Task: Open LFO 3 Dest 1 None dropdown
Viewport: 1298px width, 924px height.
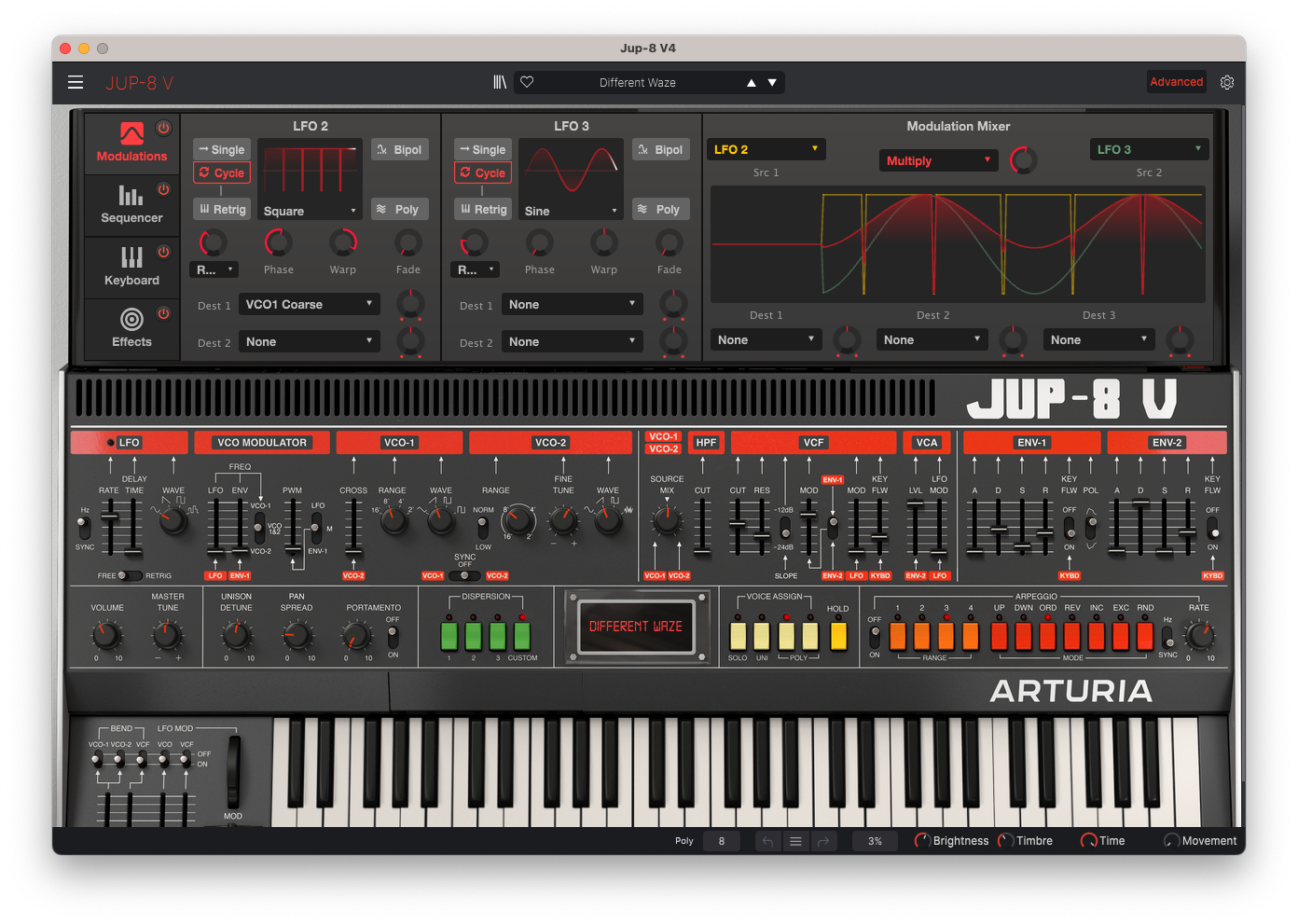Action: tap(572, 304)
